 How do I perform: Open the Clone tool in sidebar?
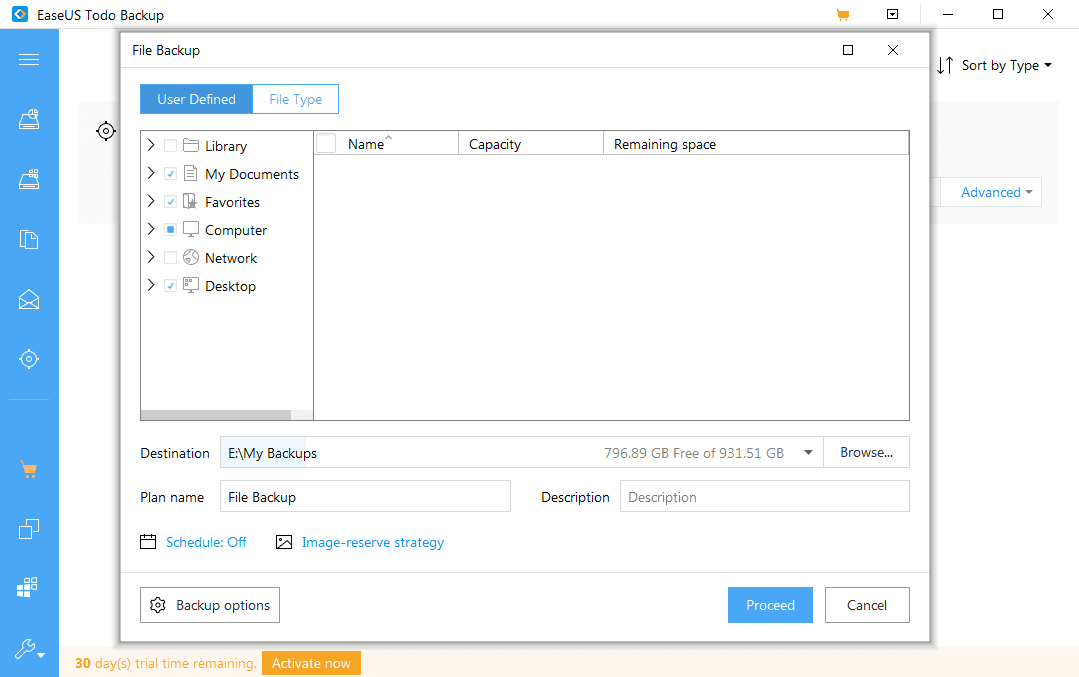coord(29,529)
